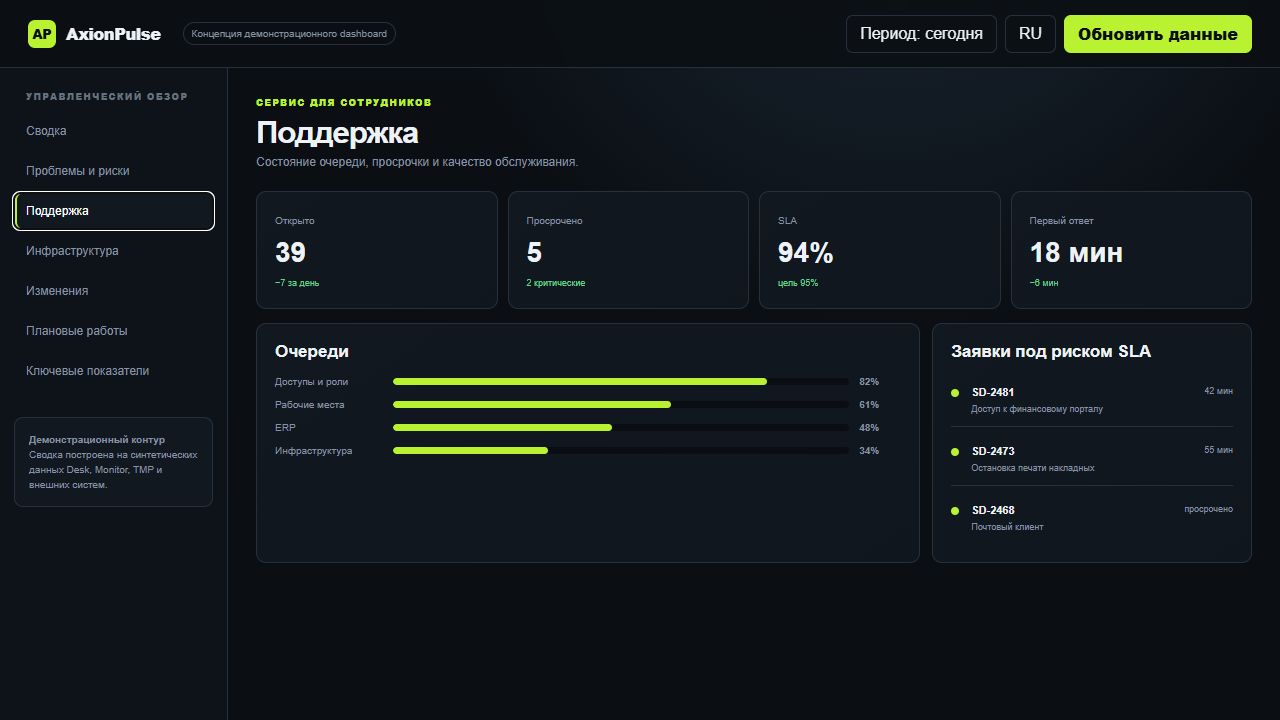
Task: Click Заявки под риском SLA heading
Action: point(1051,351)
